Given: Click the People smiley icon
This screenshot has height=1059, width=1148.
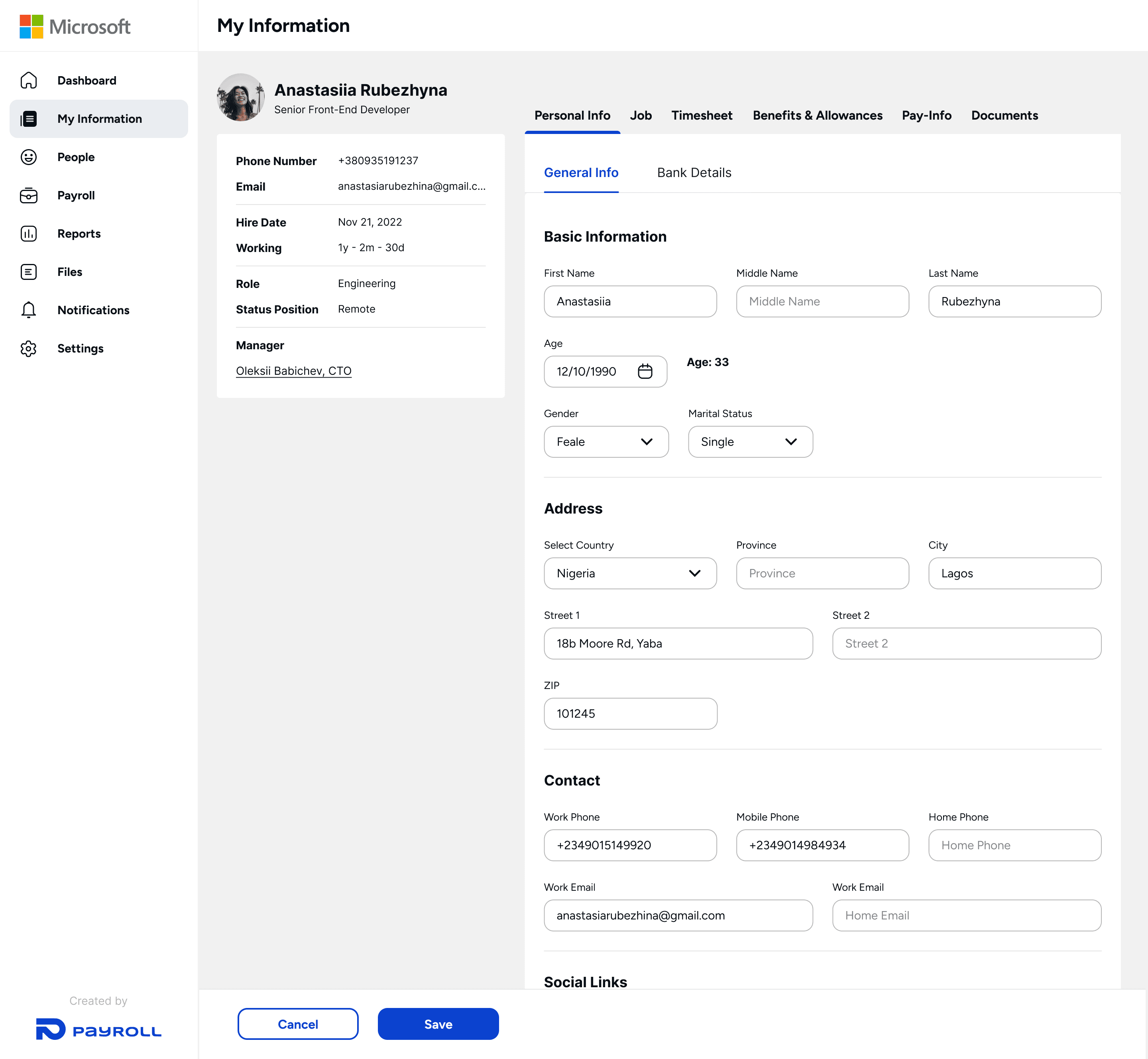Looking at the screenshot, I should (x=29, y=157).
